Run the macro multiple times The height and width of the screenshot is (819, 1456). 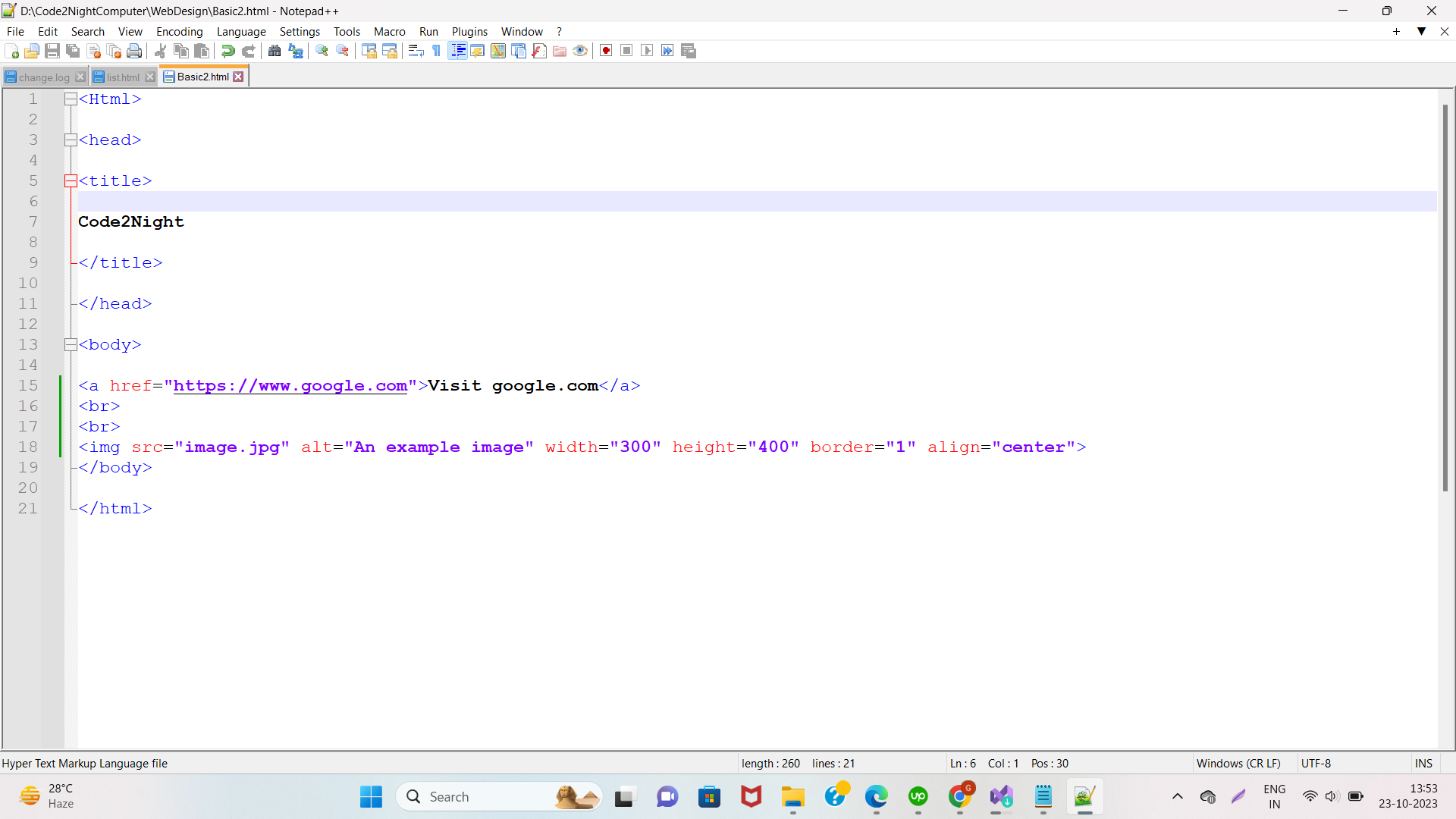coord(667,51)
